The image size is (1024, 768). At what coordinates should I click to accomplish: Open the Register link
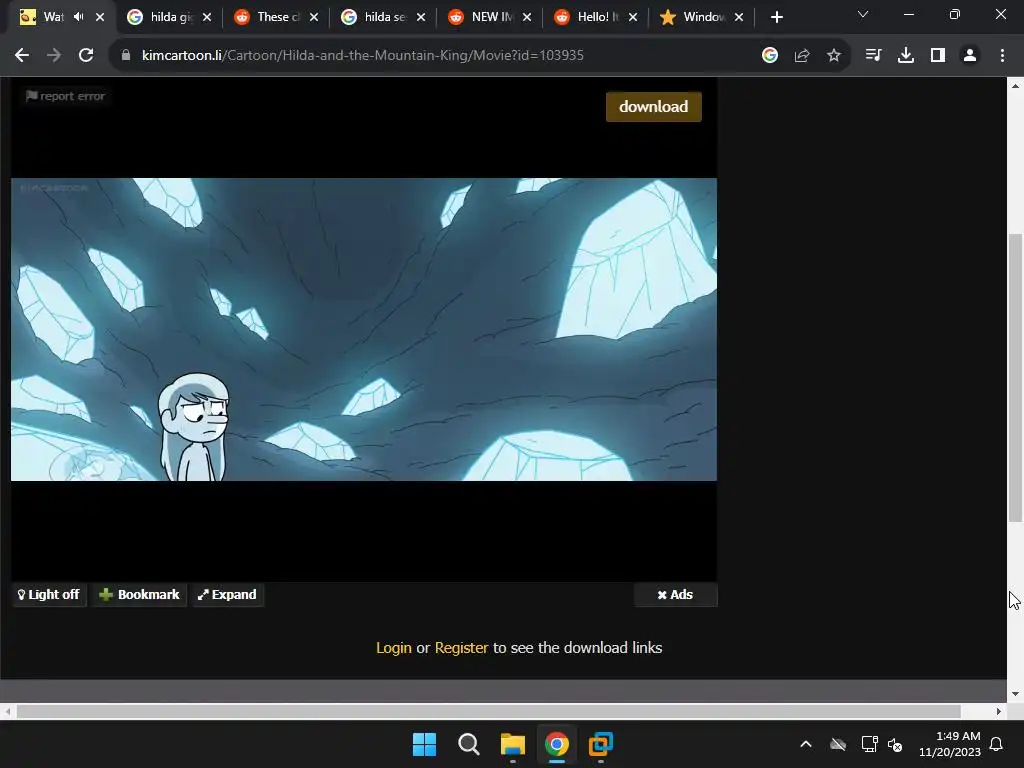click(461, 648)
